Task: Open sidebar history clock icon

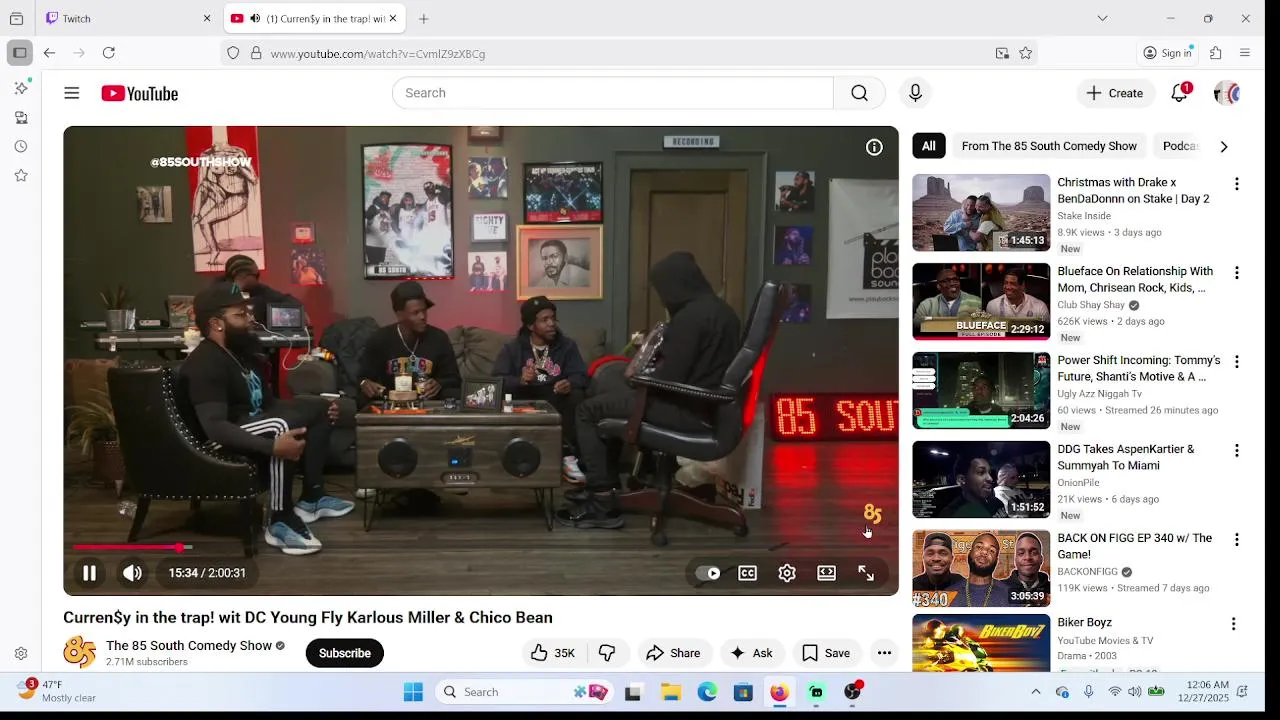Action: (x=21, y=146)
